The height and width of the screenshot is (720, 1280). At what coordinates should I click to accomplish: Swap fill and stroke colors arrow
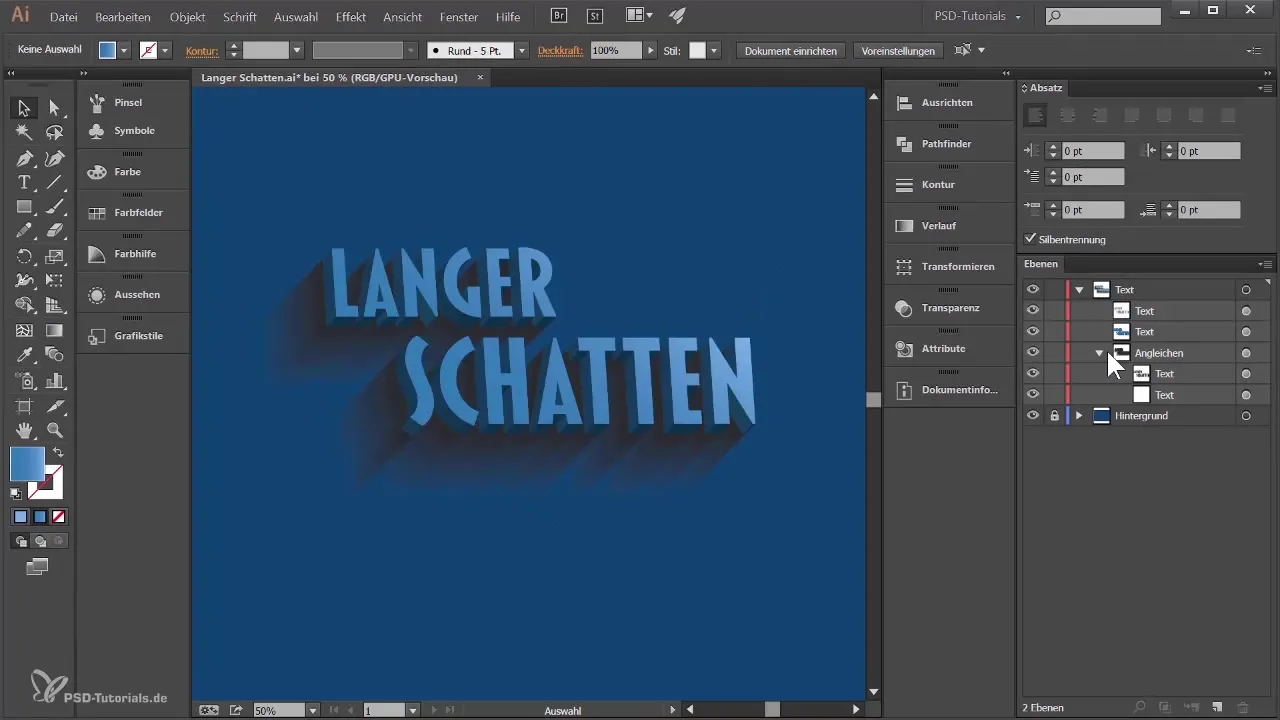point(58,453)
